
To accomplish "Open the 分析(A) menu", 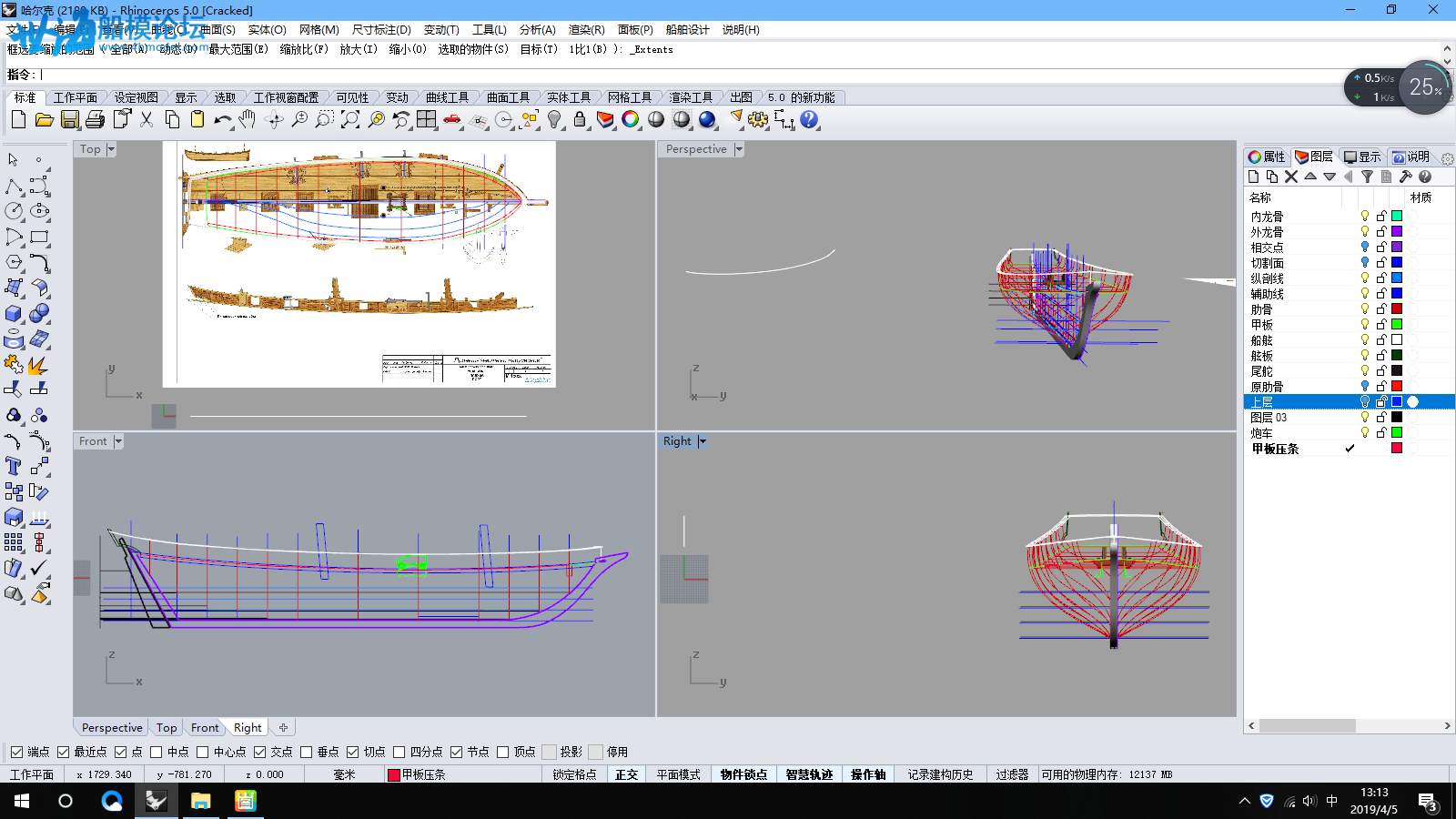I will pyautogui.click(x=537, y=30).
